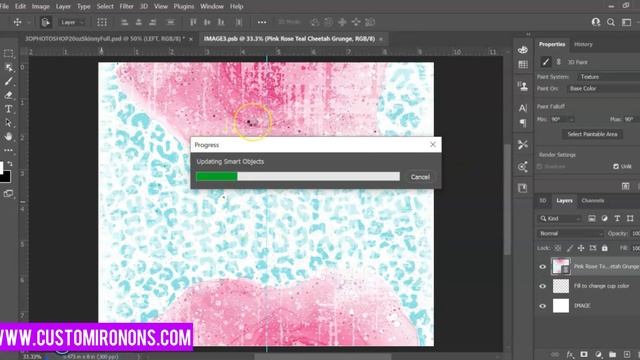This screenshot has width=640, height=360.
Task: Open the Character panel icon
Action: click(x=523, y=108)
